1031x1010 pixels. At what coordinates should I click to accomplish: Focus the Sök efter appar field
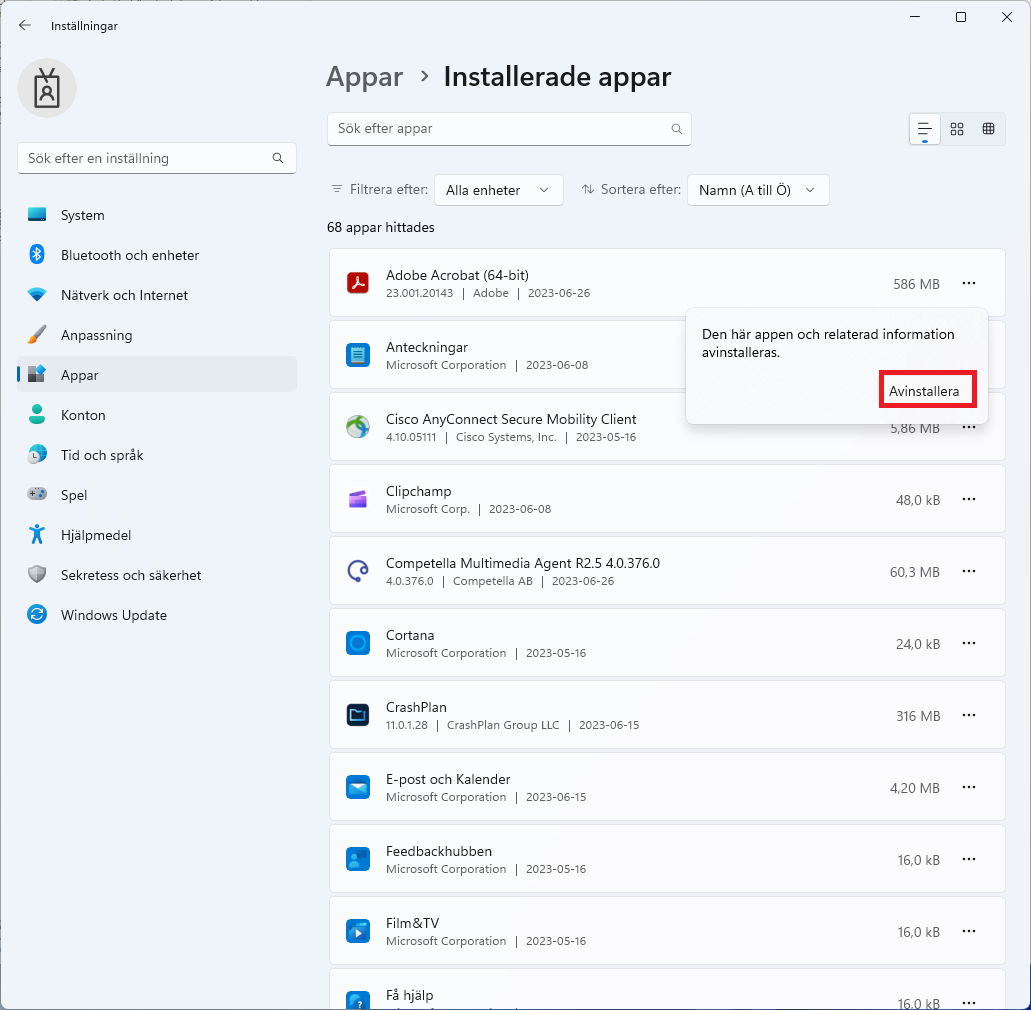coord(509,129)
